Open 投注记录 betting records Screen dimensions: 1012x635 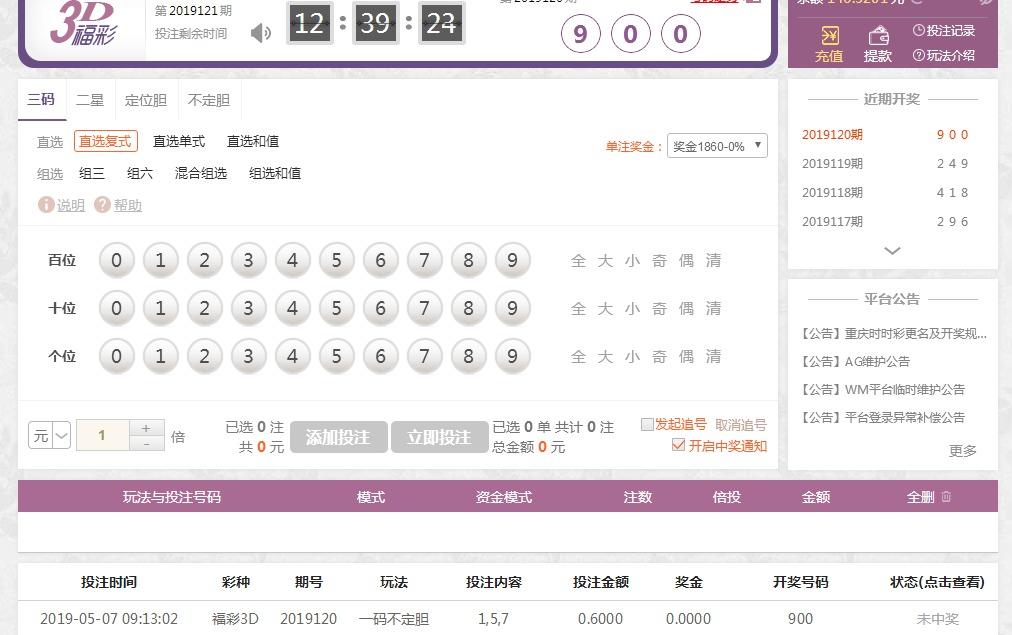[943, 31]
